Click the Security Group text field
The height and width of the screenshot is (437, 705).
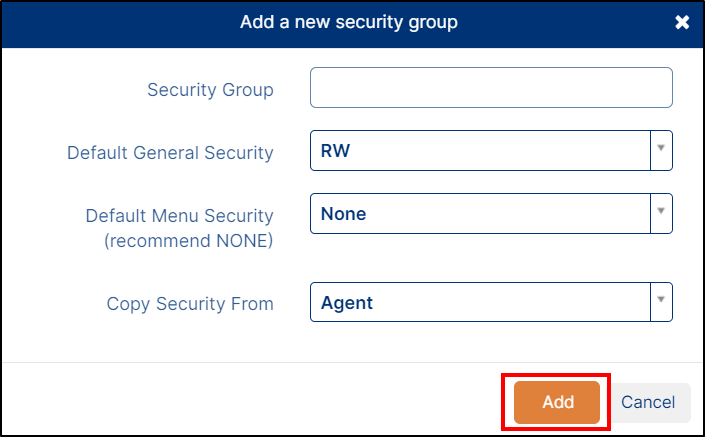(491, 88)
